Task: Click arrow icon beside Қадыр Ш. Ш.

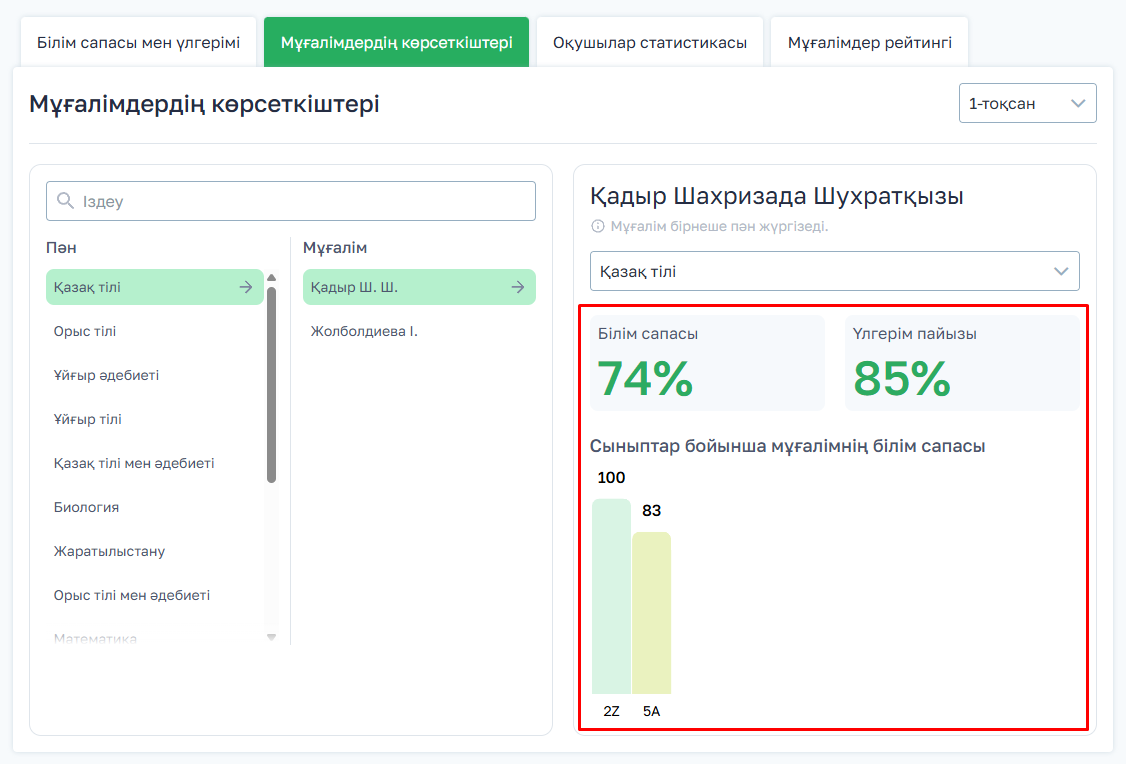Action: [x=518, y=288]
